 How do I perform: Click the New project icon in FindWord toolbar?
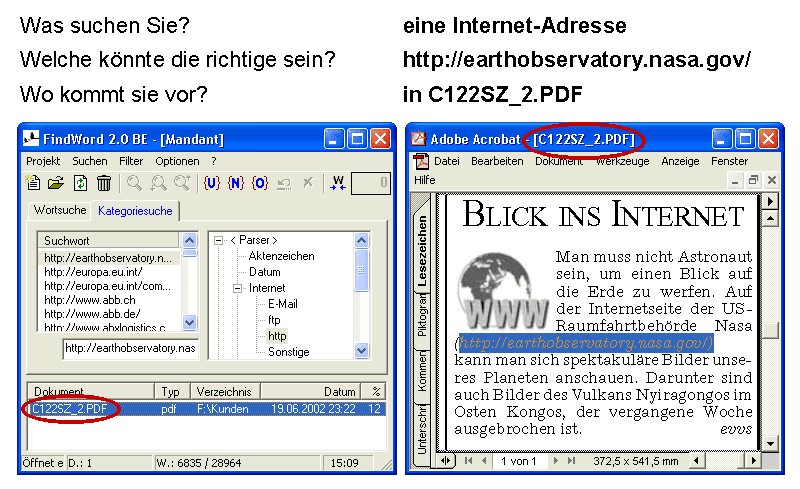pyautogui.click(x=33, y=182)
